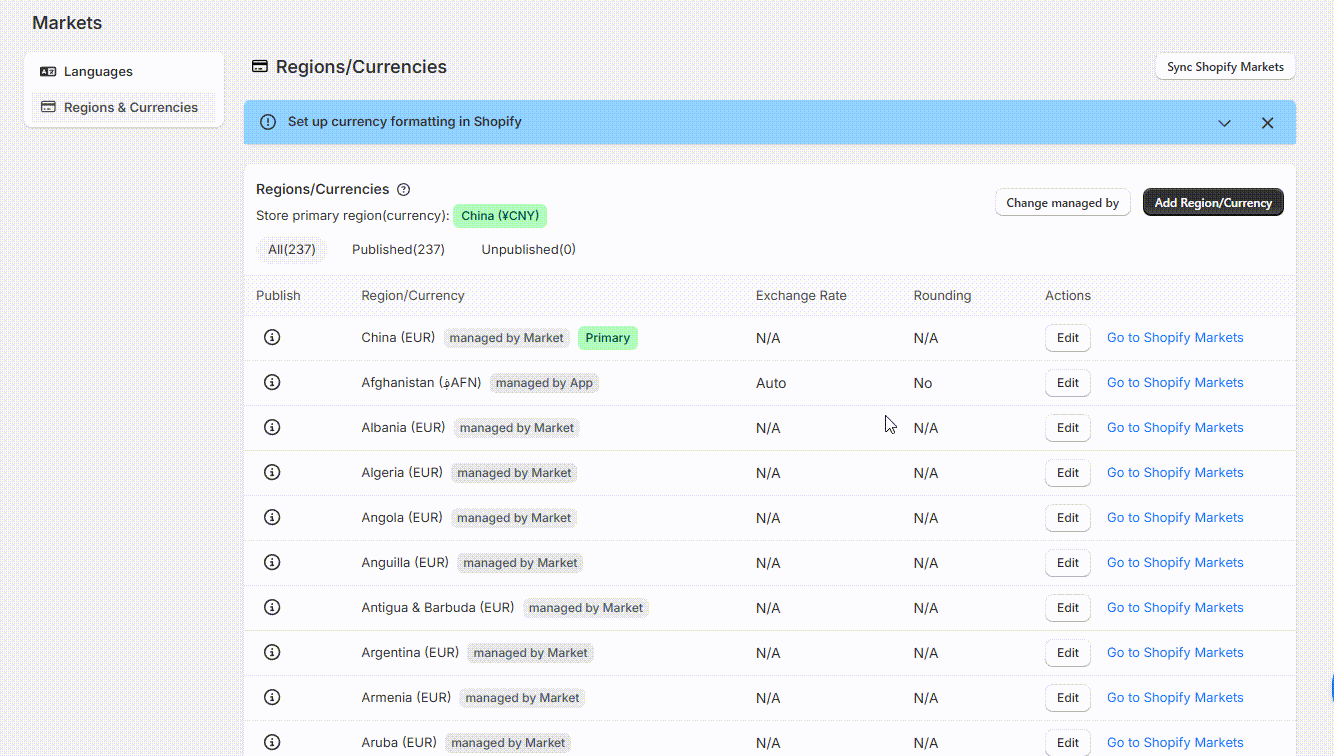
Task: Click the publish info icon for Aruba
Action: [271, 742]
